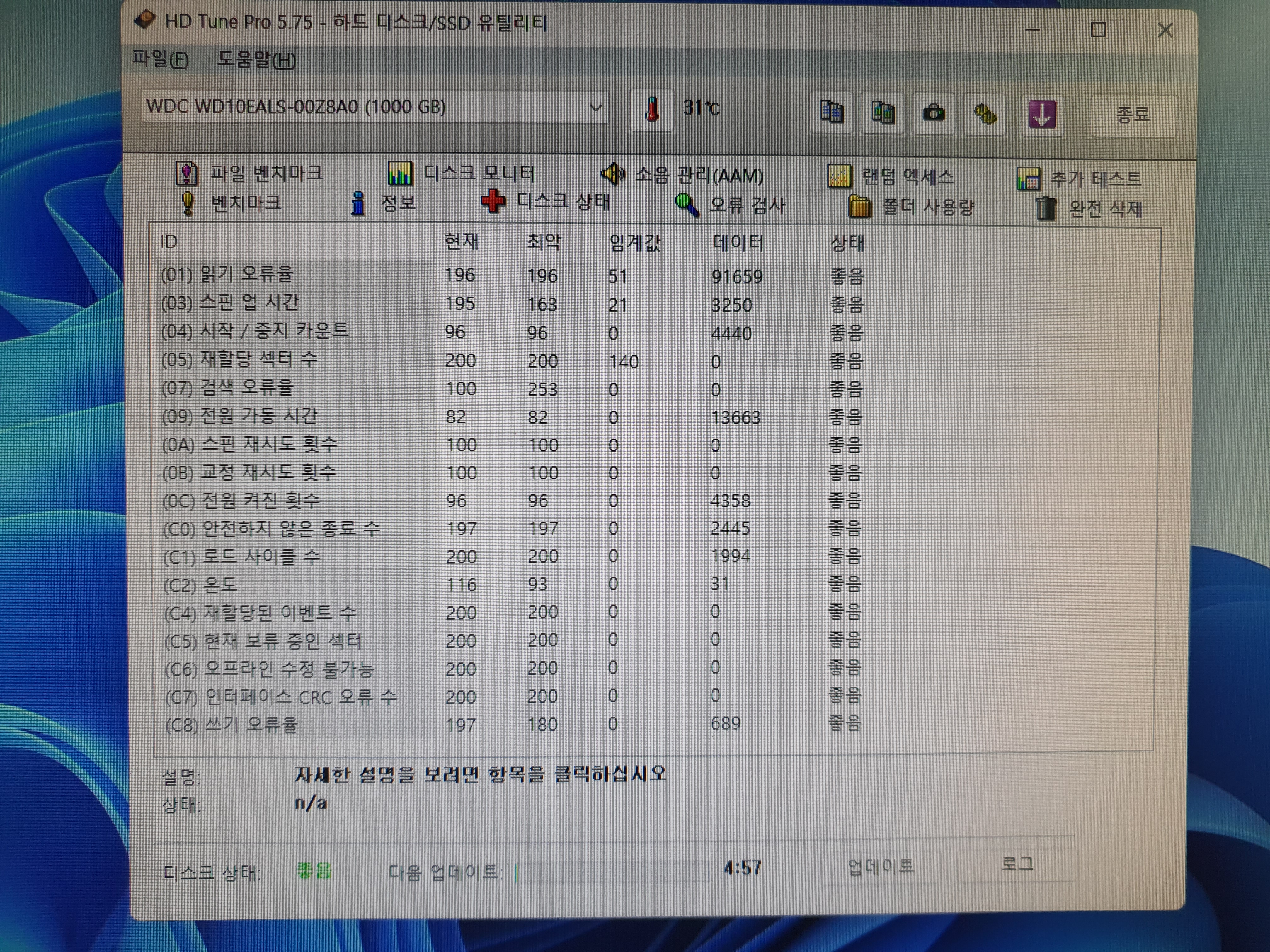Switch to the 벤치마크 tab
The image size is (1270, 952).
tap(230, 203)
